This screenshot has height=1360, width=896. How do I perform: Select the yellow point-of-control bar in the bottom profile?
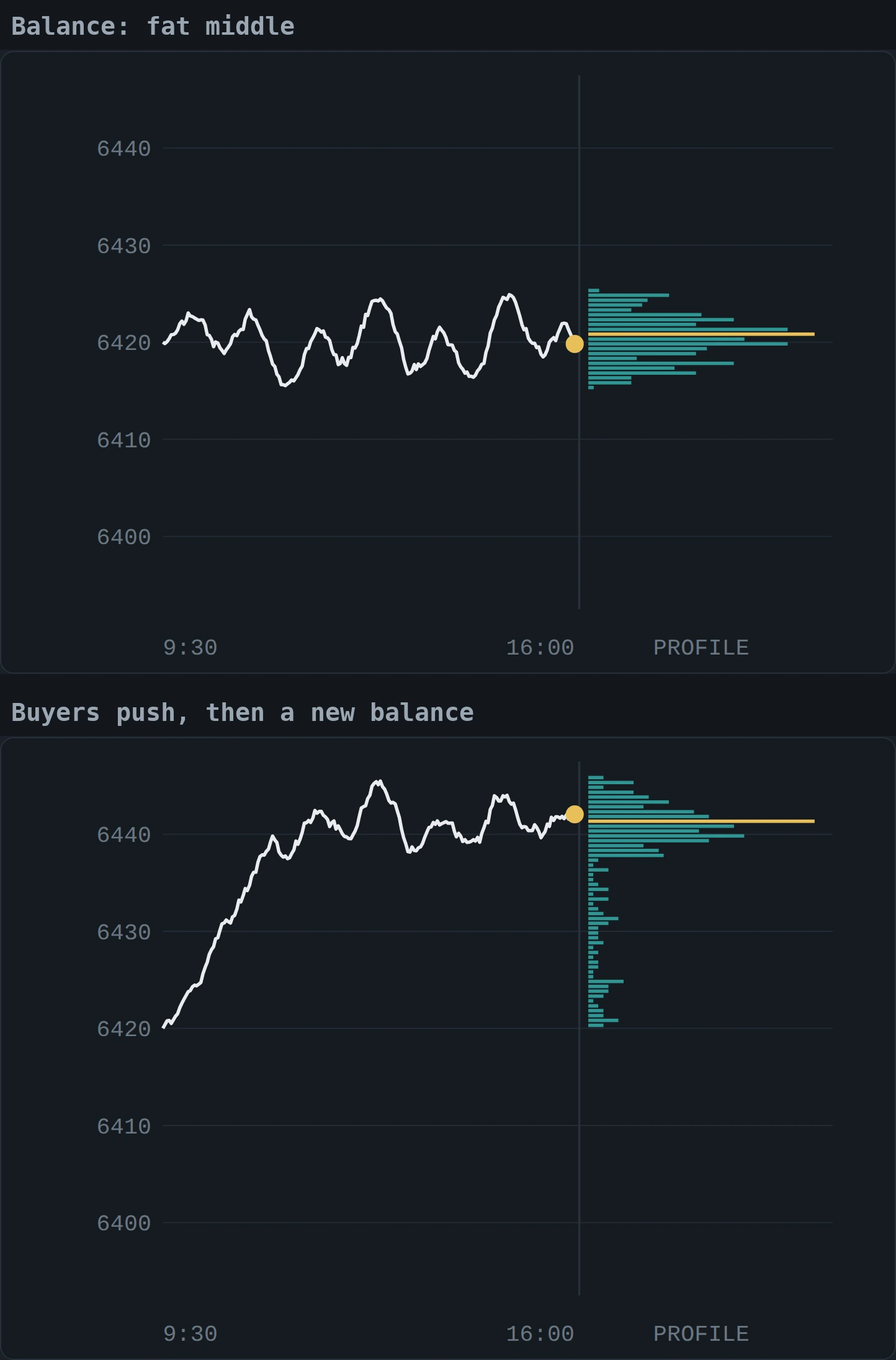click(x=701, y=821)
